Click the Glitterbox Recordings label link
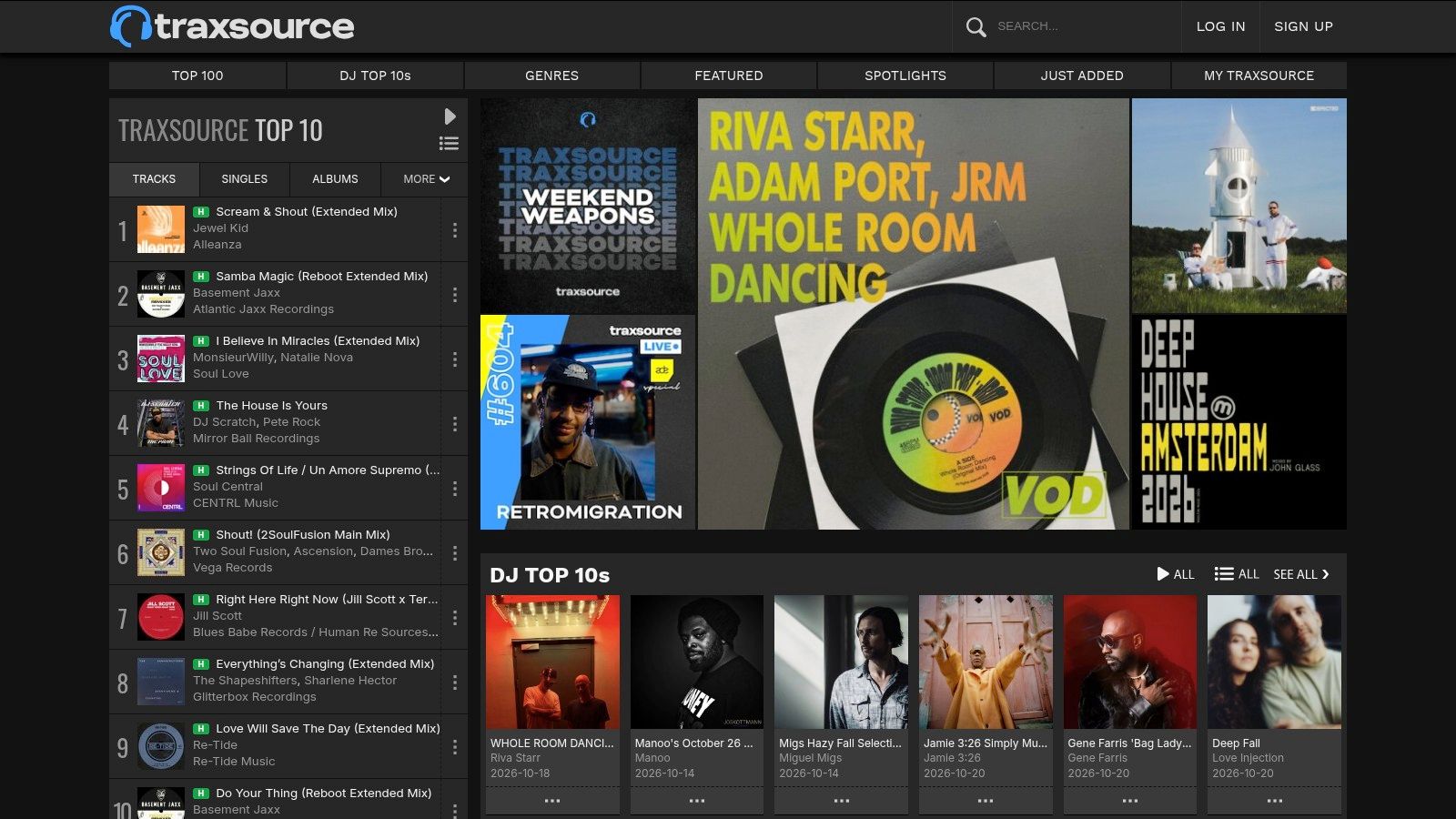1456x819 pixels. 255,697
